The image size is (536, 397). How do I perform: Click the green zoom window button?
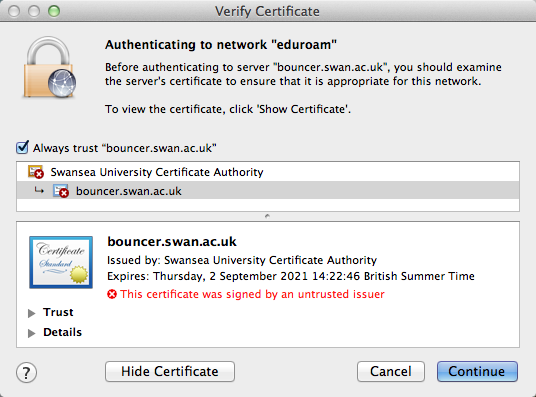(x=54, y=11)
